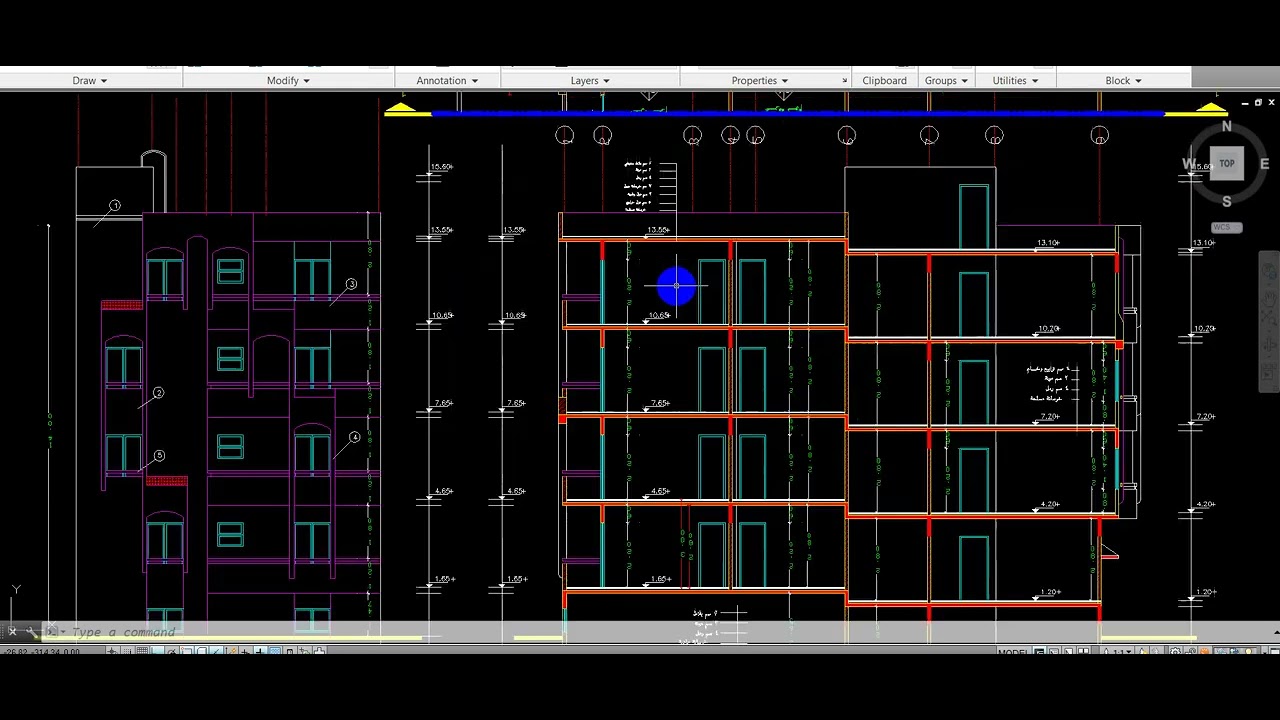The width and height of the screenshot is (1280, 720).
Task: Click the TOP face of the ViewCube
Action: [1226, 163]
